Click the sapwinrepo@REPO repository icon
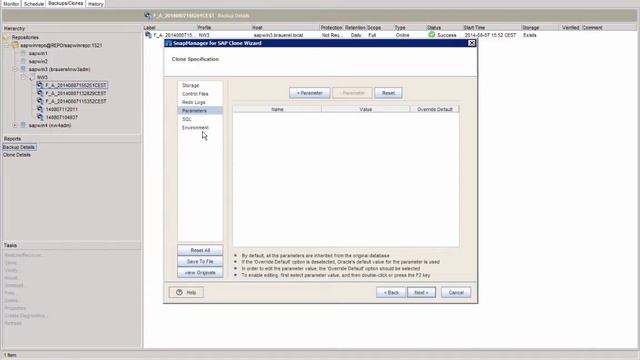640x360 pixels. pos(16,45)
